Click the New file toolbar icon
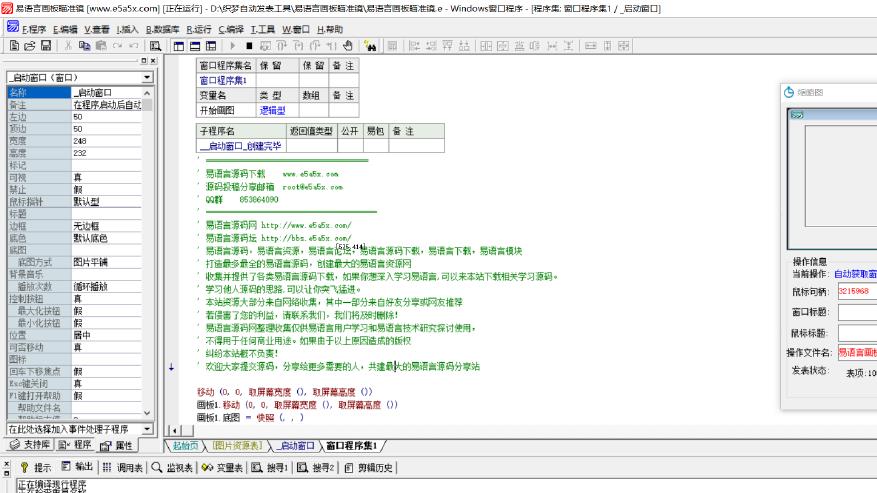The height and width of the screenshot is (493, 877). 14,45
